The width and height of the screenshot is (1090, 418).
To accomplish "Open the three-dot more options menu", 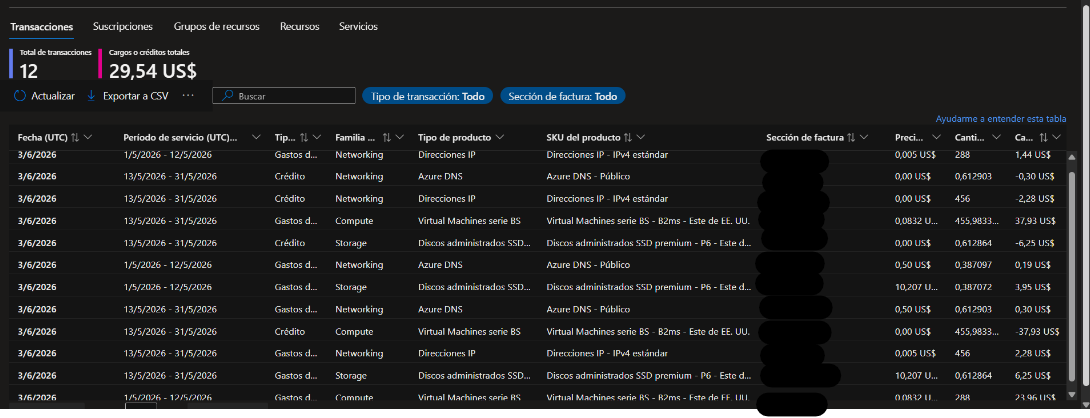I will [188, 96].
